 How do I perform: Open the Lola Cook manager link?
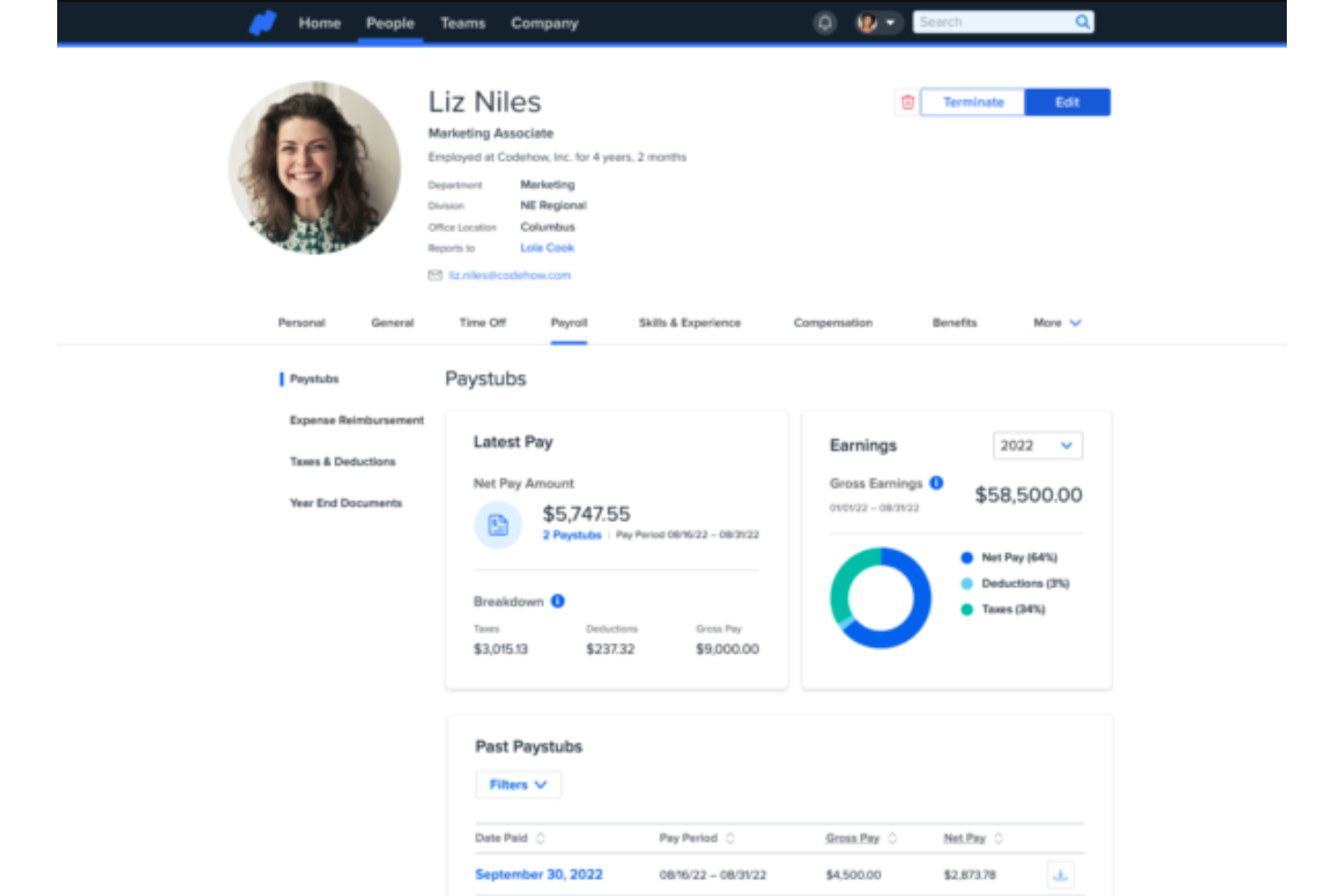[547, 248]
